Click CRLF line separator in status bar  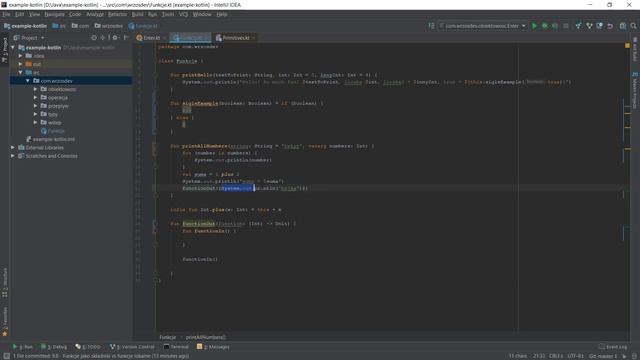[556, 356]
